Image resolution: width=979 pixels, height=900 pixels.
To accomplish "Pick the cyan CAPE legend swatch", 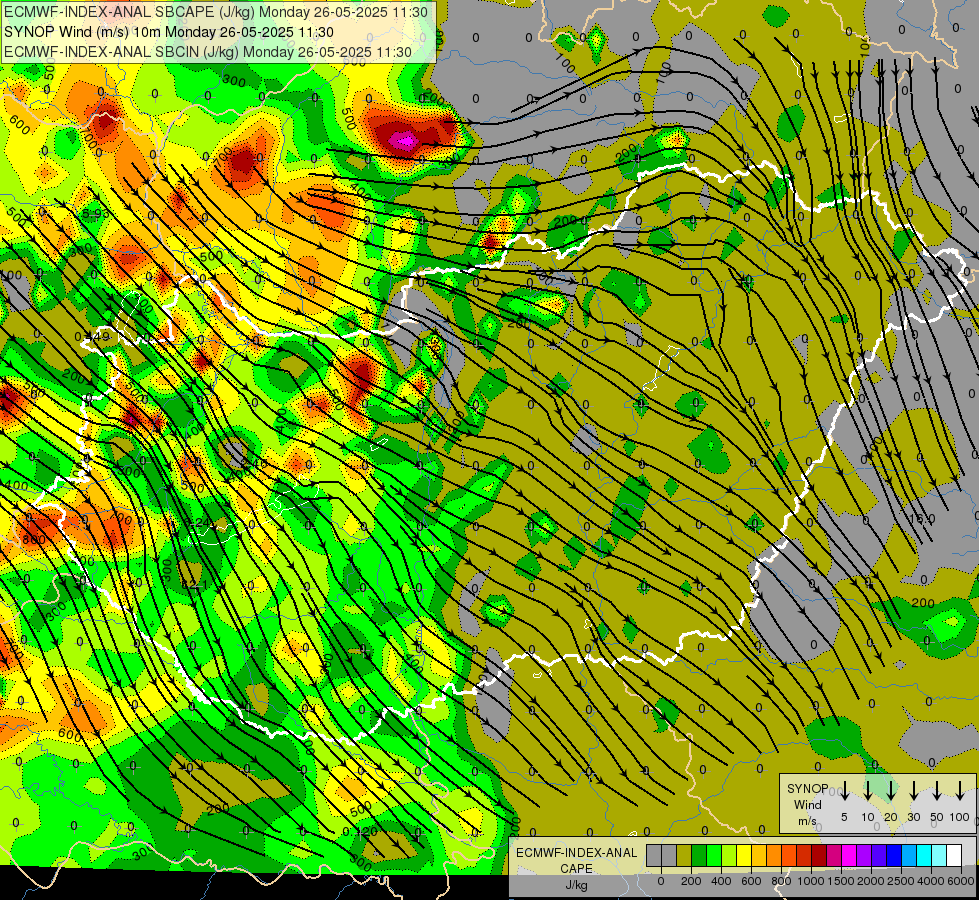I will pos(924,856).
